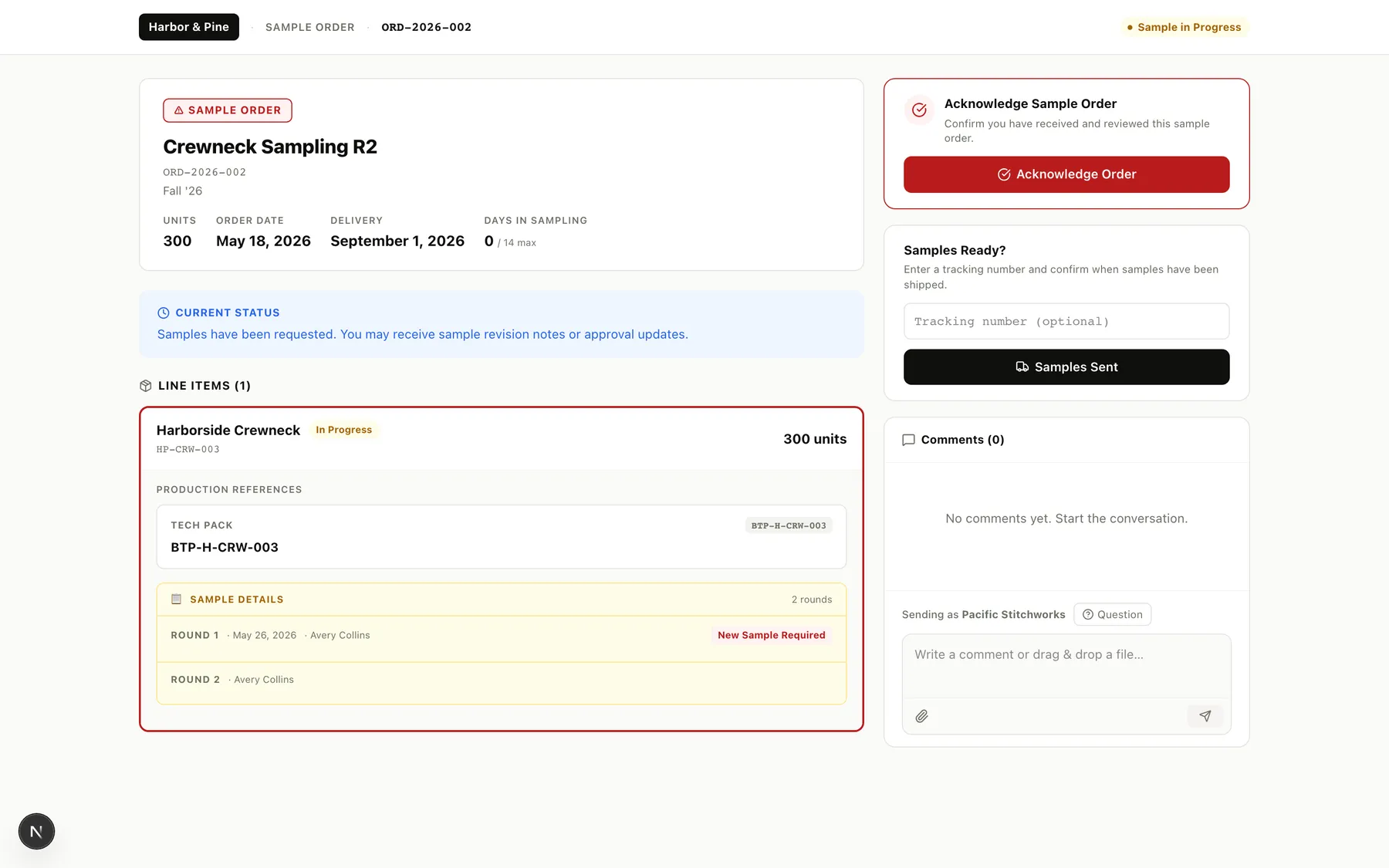The image size is (1389, 868).
Task: Click the Comments (0) header
Action: pos(962,440)
